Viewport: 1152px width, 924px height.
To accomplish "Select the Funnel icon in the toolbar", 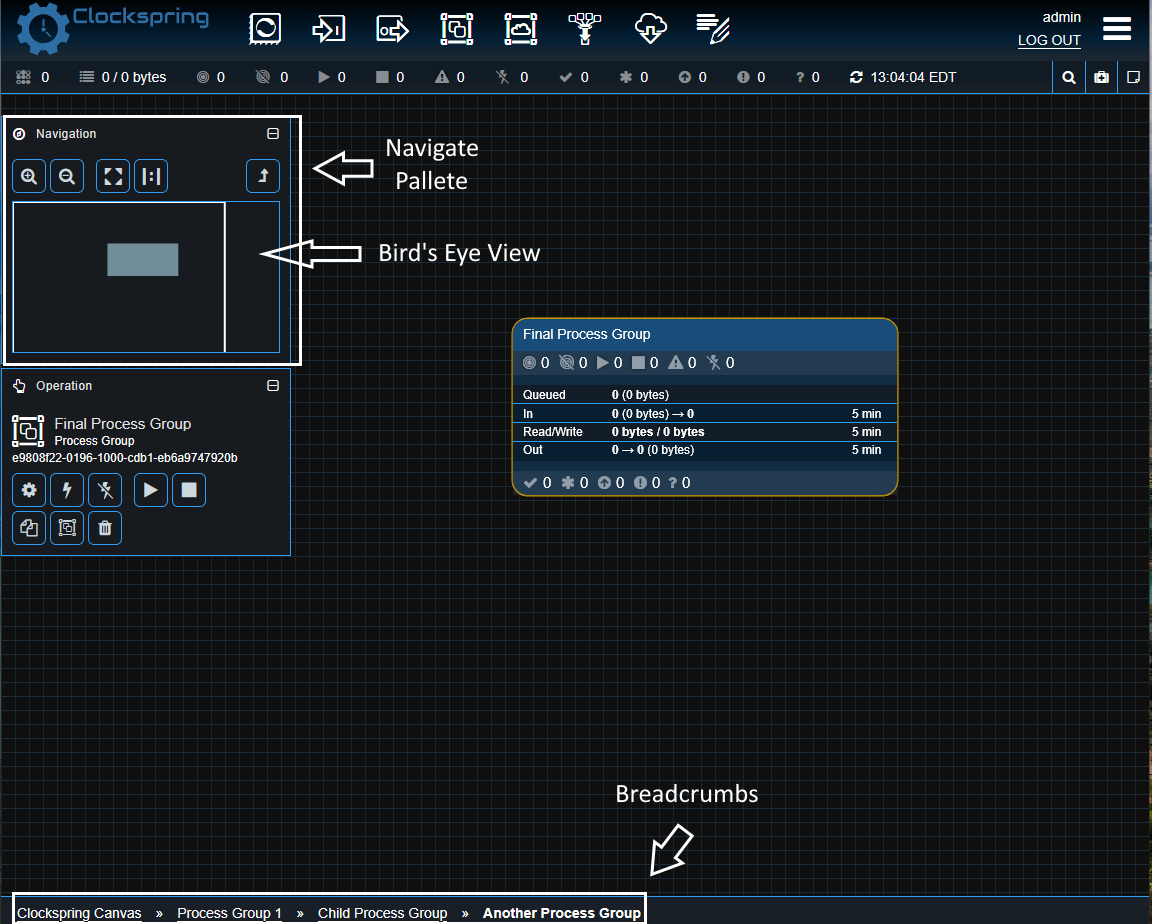I will (584, 29).
